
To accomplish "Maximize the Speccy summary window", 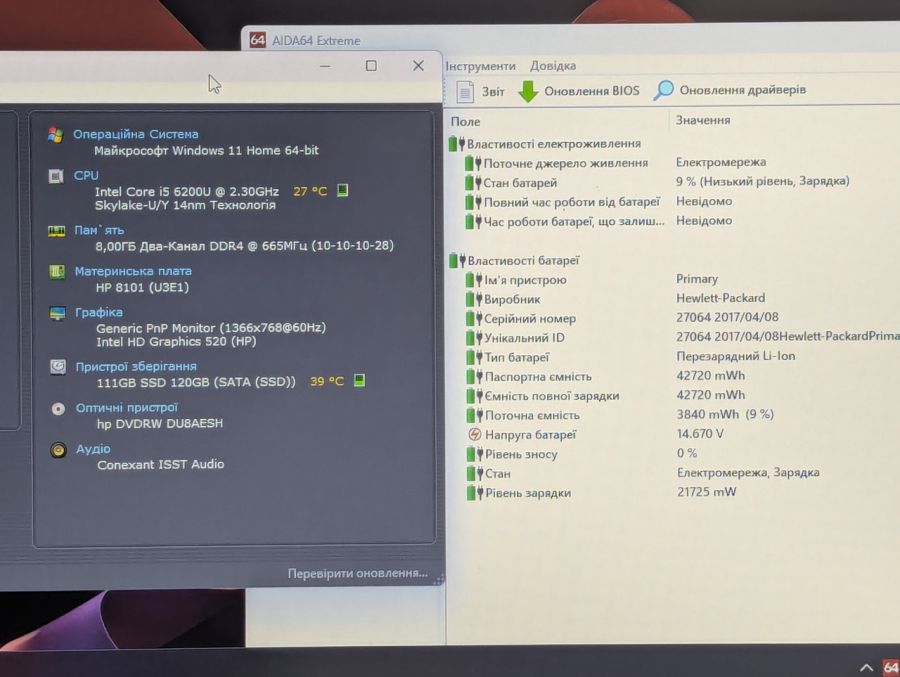I will pos(371,66).
